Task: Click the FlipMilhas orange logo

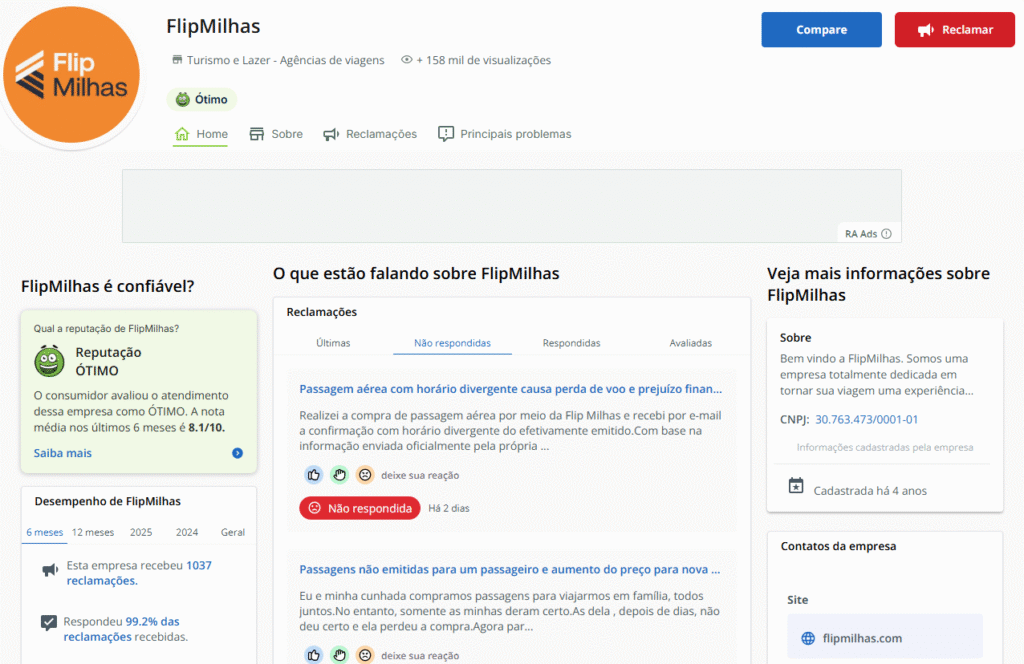Action: tap(71, 77)
